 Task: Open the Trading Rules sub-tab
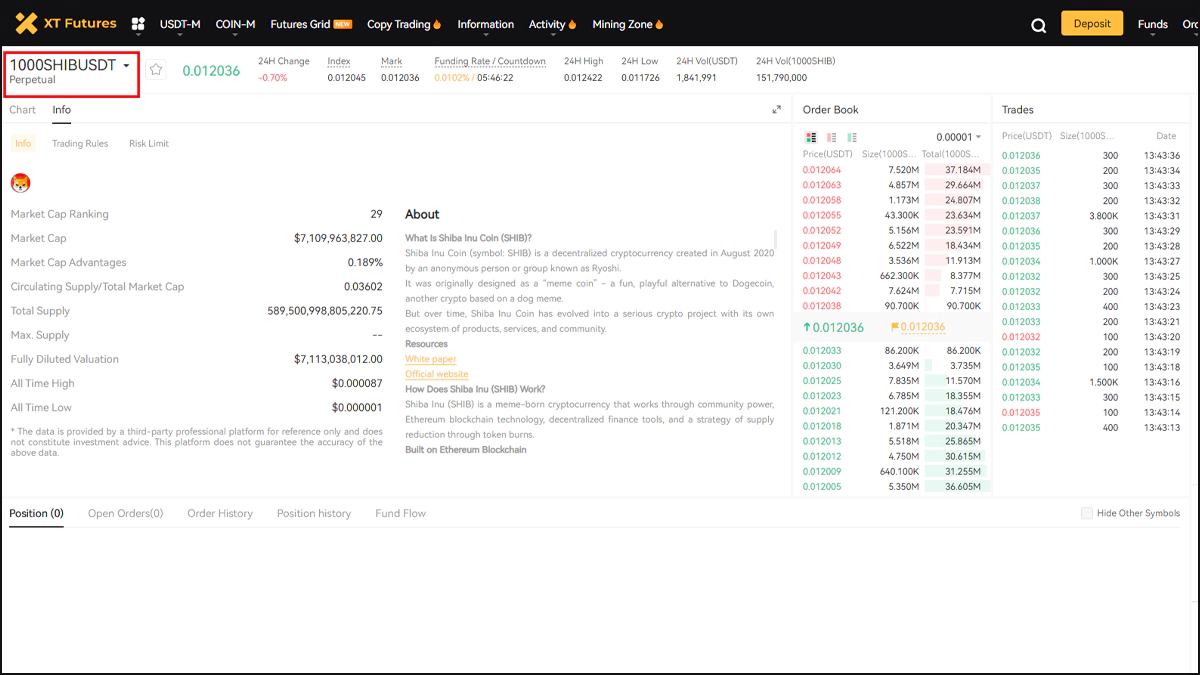click(x=80, y=144)
